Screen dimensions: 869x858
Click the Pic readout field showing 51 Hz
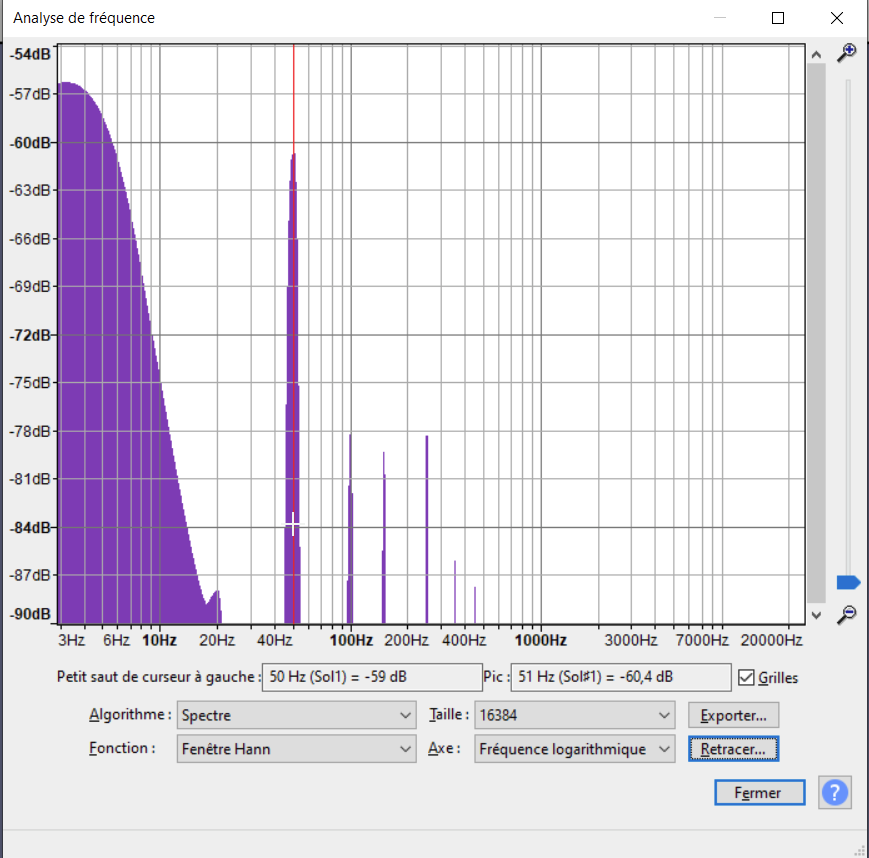620,677
